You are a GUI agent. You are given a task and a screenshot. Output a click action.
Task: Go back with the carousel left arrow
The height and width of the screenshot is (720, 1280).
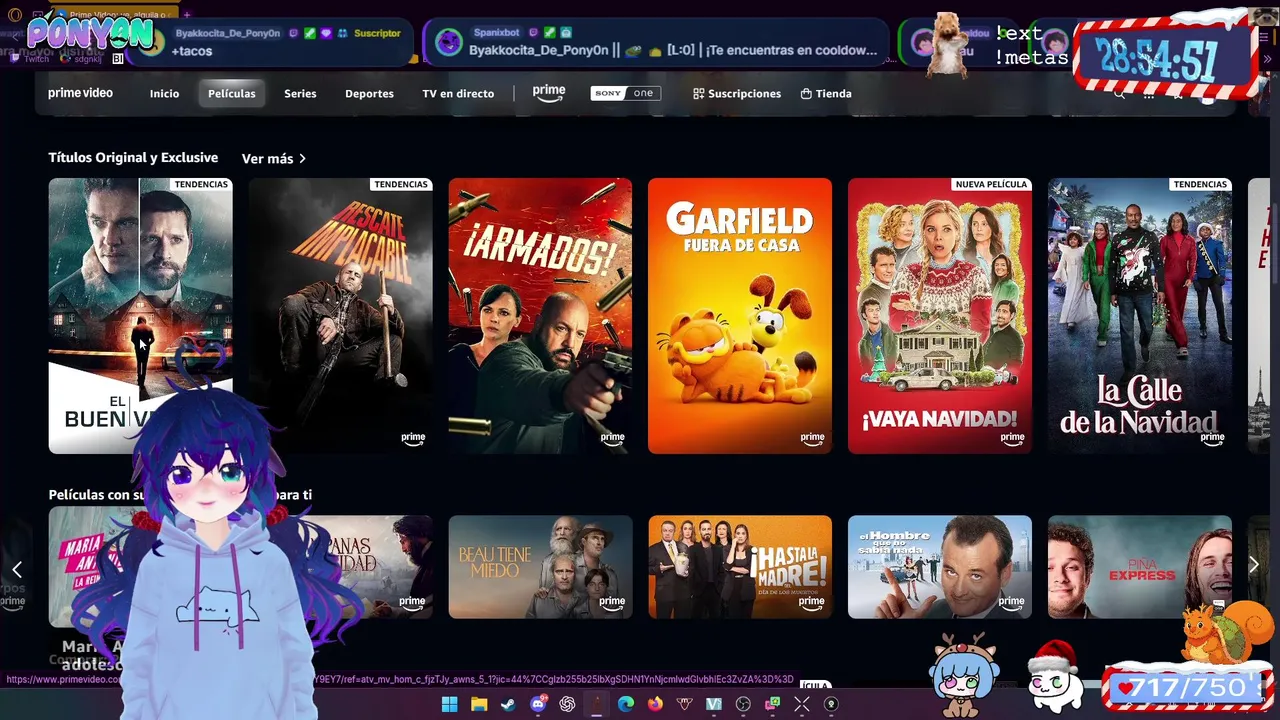(17, 569)
